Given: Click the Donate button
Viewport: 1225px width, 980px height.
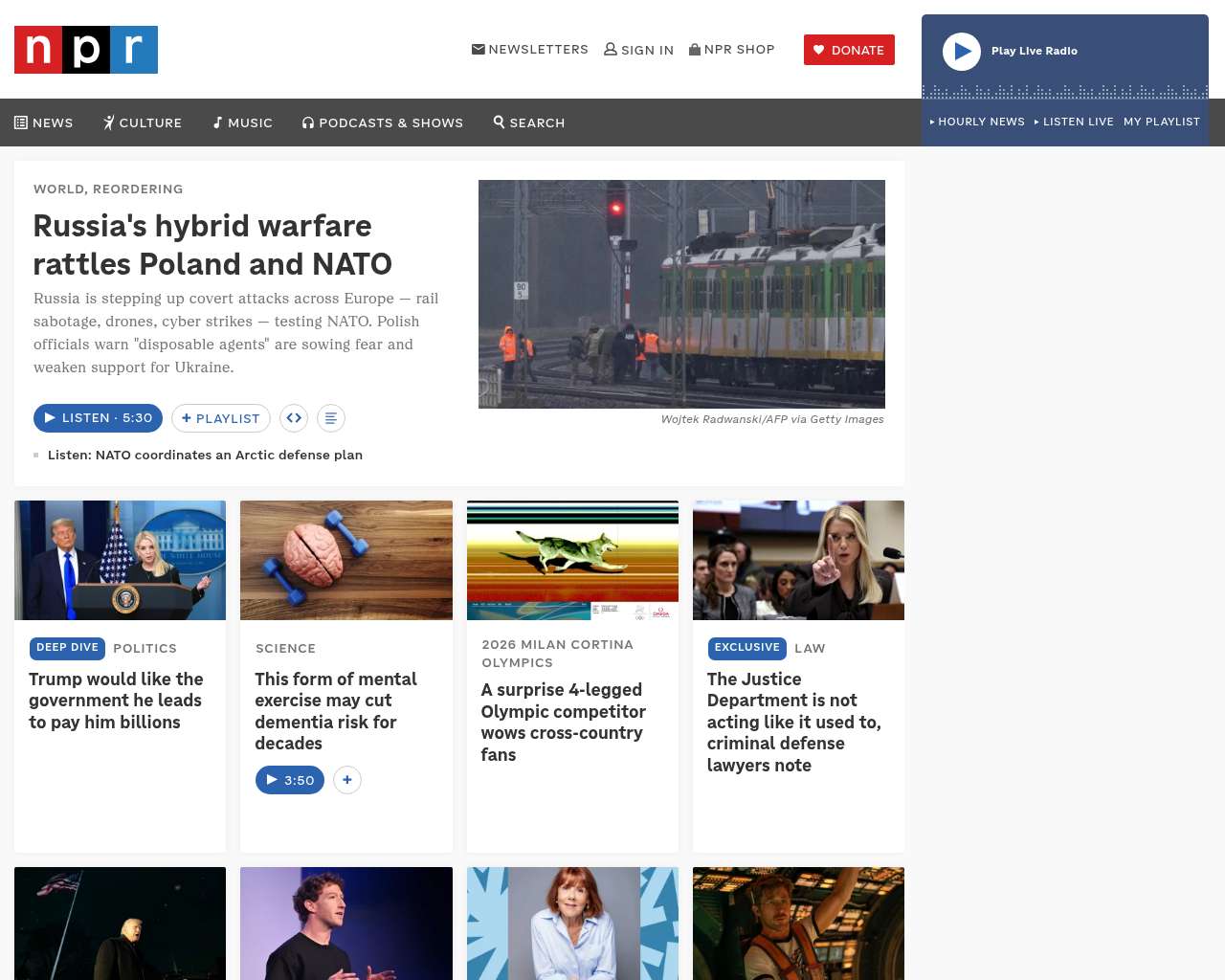Looking at the screenshot, I should 849,50.
